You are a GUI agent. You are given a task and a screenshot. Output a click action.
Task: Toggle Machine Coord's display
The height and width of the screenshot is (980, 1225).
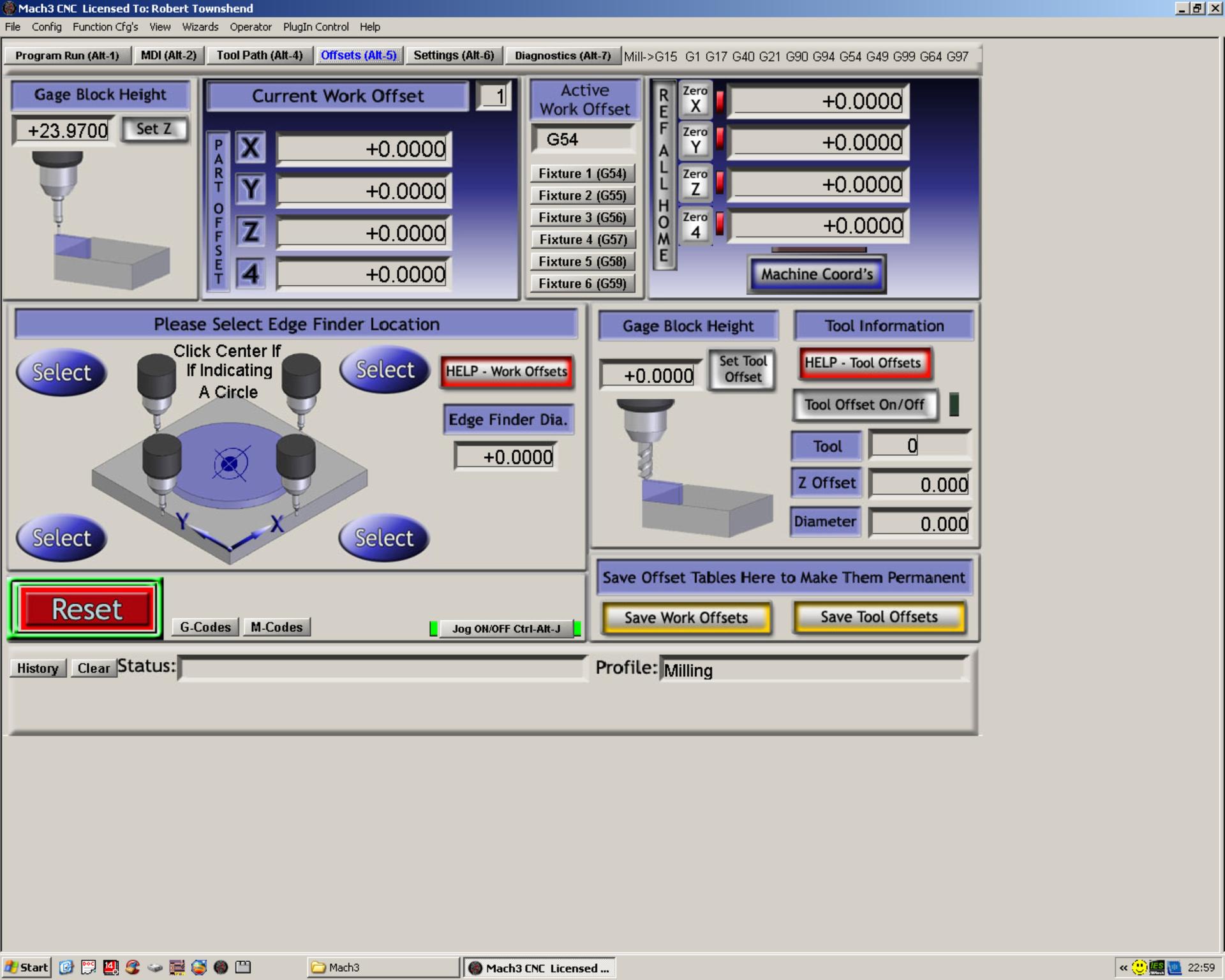coord(817,274)
